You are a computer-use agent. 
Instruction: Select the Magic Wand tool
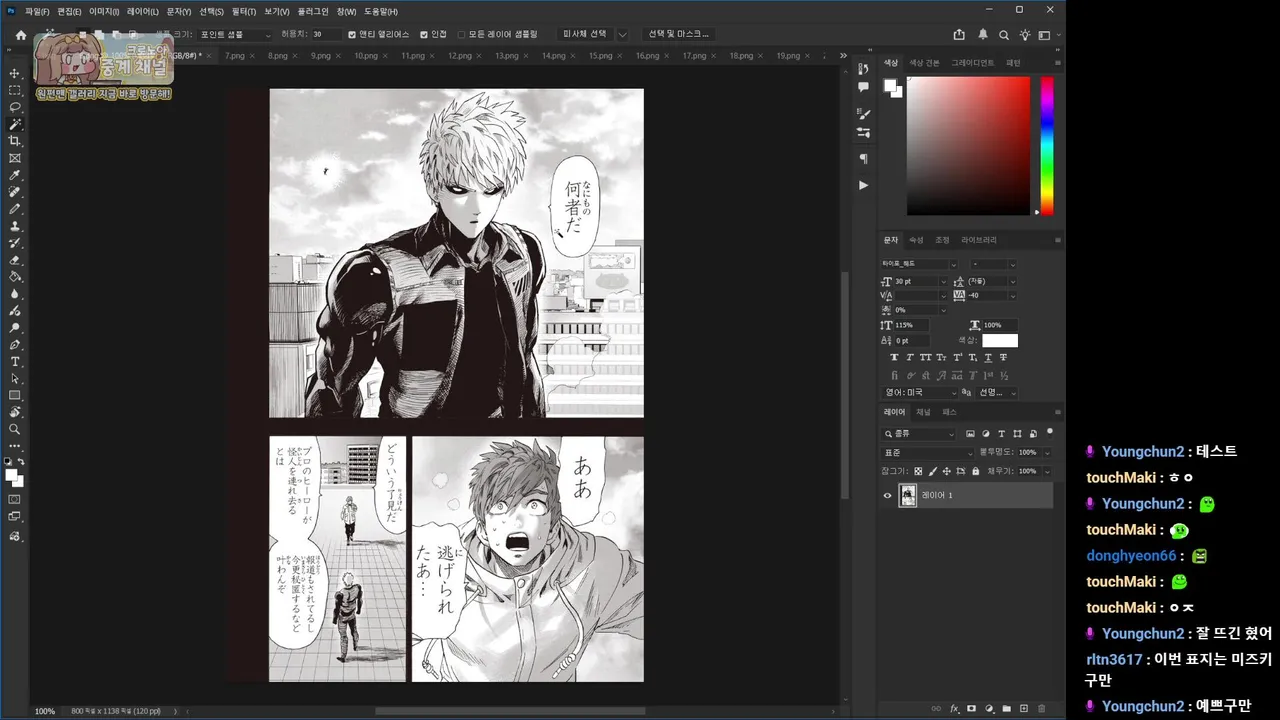coord(15,124)
